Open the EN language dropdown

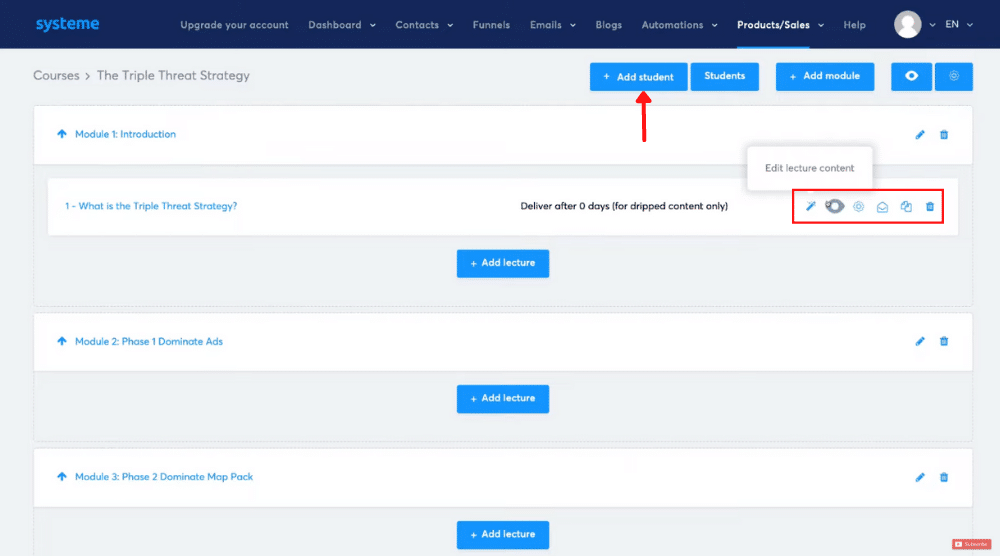point(959,24)
